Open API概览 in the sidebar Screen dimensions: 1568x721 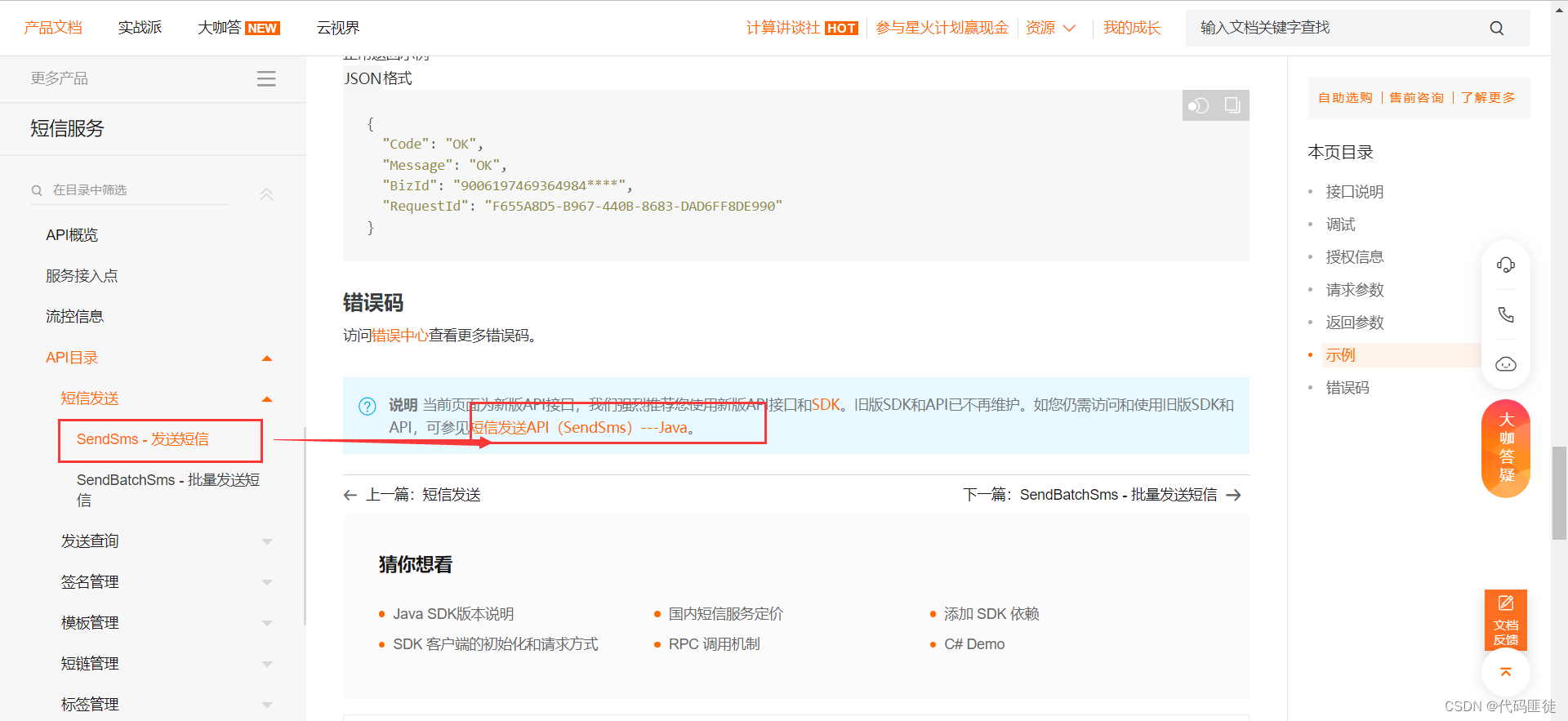pos(72,235)
